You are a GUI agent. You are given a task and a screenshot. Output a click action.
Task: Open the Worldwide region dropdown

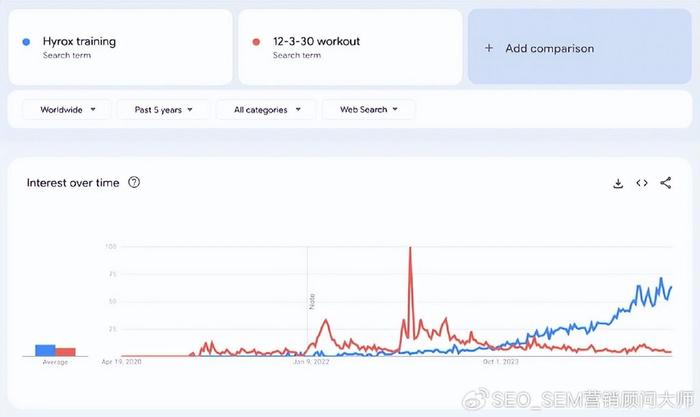[x=67, y=109]
